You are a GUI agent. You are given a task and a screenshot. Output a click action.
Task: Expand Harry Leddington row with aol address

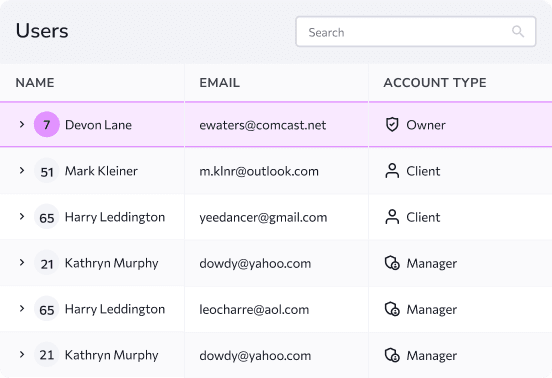click(x=22, y=309)
